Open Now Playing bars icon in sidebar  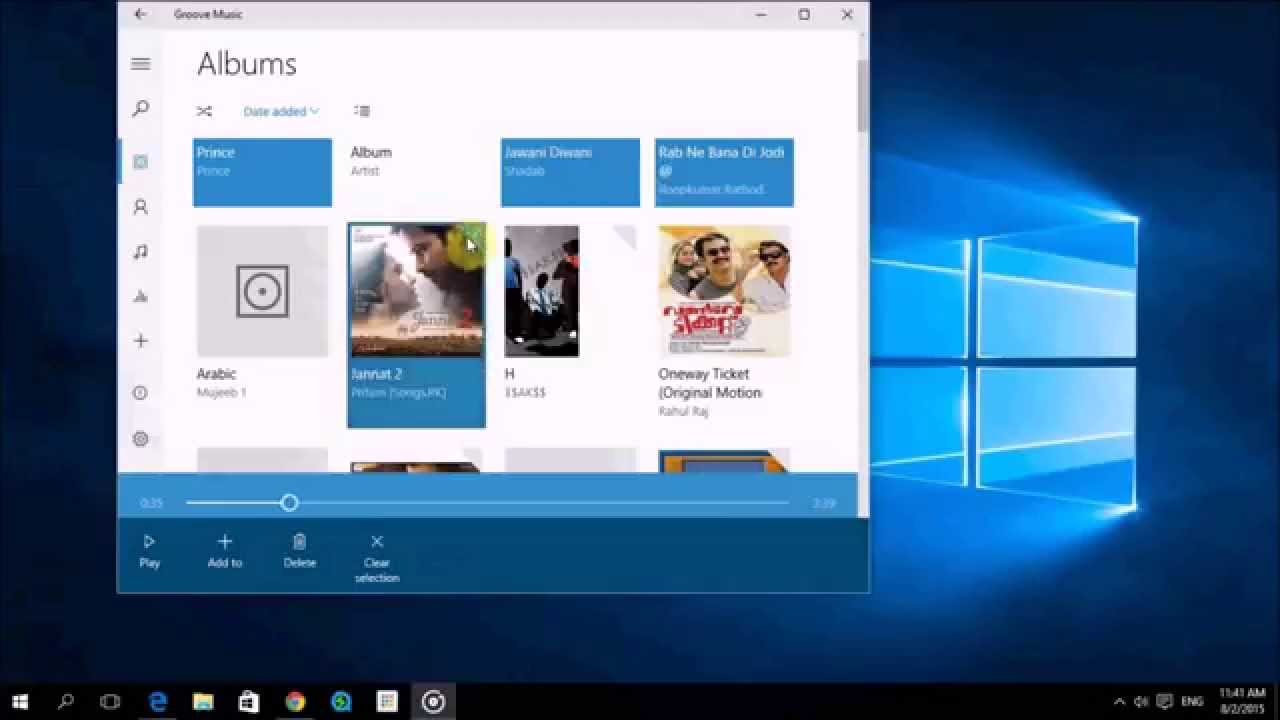(140, 296)
